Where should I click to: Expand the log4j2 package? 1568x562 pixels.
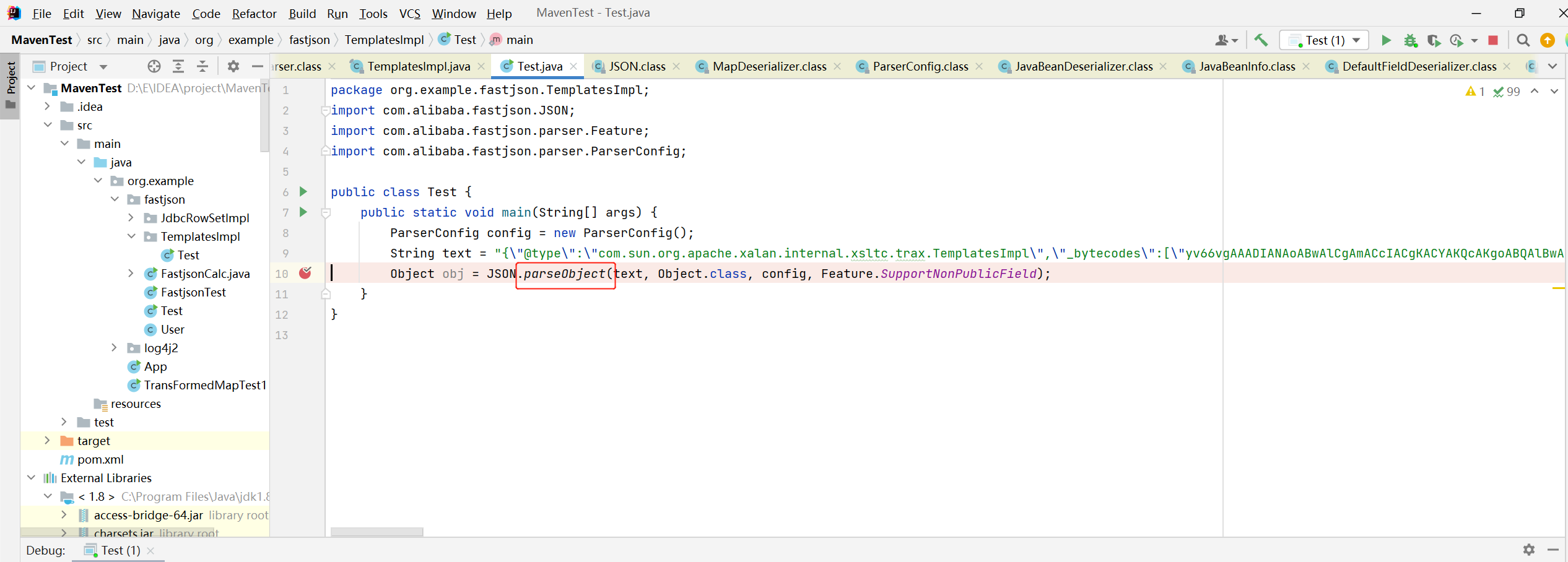(115, 348)
